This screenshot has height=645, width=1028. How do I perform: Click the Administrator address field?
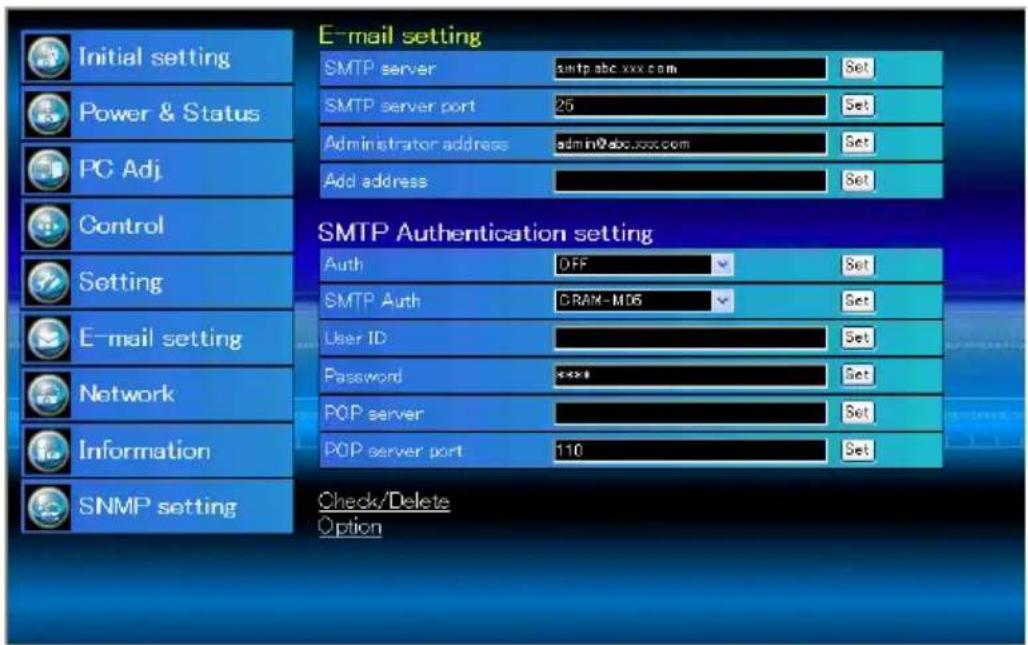point(690,144)
